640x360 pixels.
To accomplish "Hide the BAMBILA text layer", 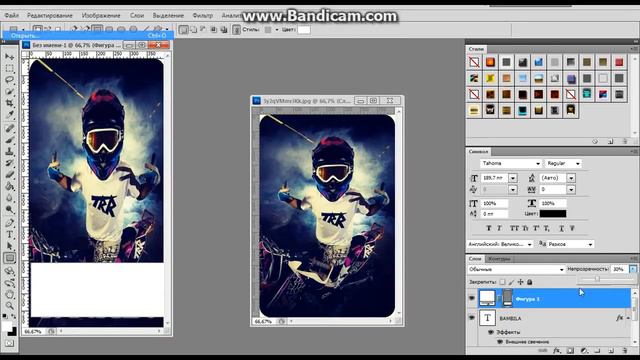I will coord(472,318).
